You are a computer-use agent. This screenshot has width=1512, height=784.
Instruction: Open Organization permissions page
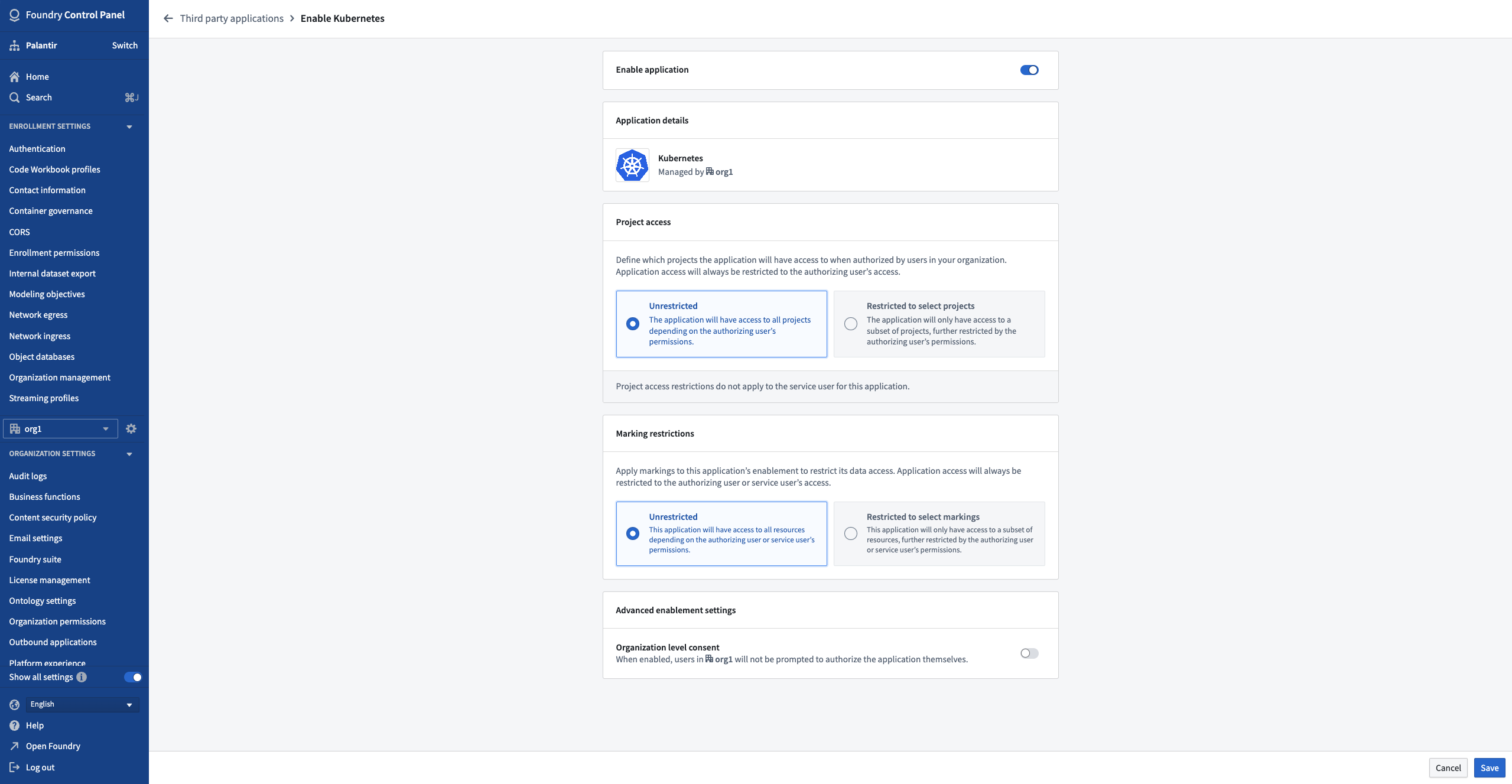pos(57,622)
